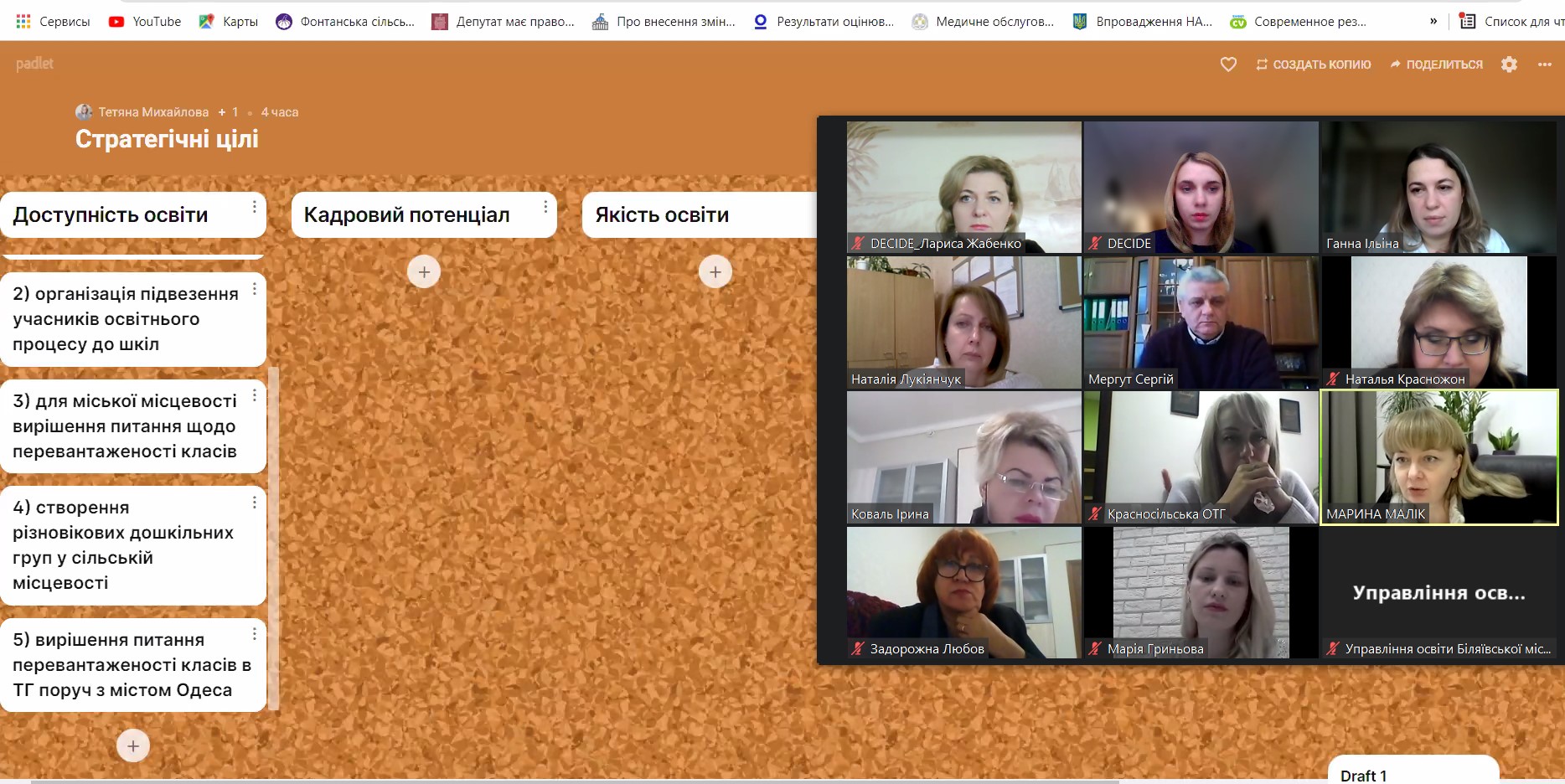Open the Сервисы apps grid bookmark
This screenshot has height=784, width=1565.
coord(53,22)
